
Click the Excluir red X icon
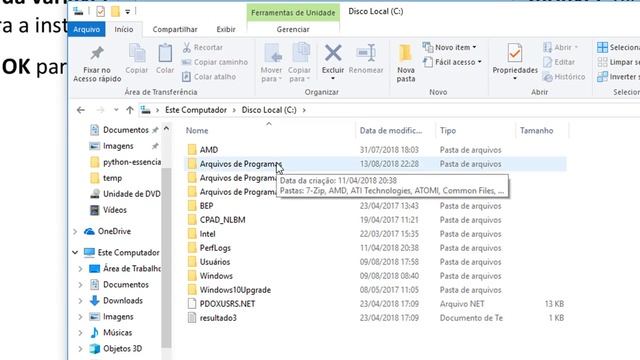click(x=333, y=53)
